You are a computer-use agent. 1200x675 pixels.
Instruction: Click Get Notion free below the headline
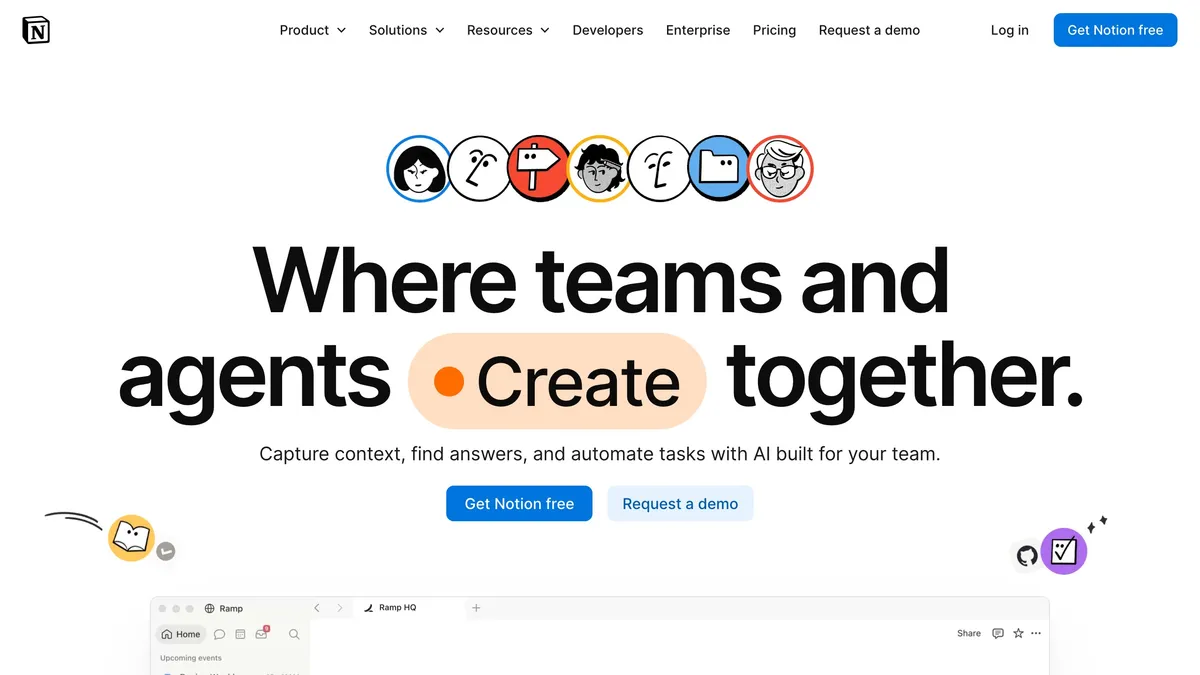[519, 504]
